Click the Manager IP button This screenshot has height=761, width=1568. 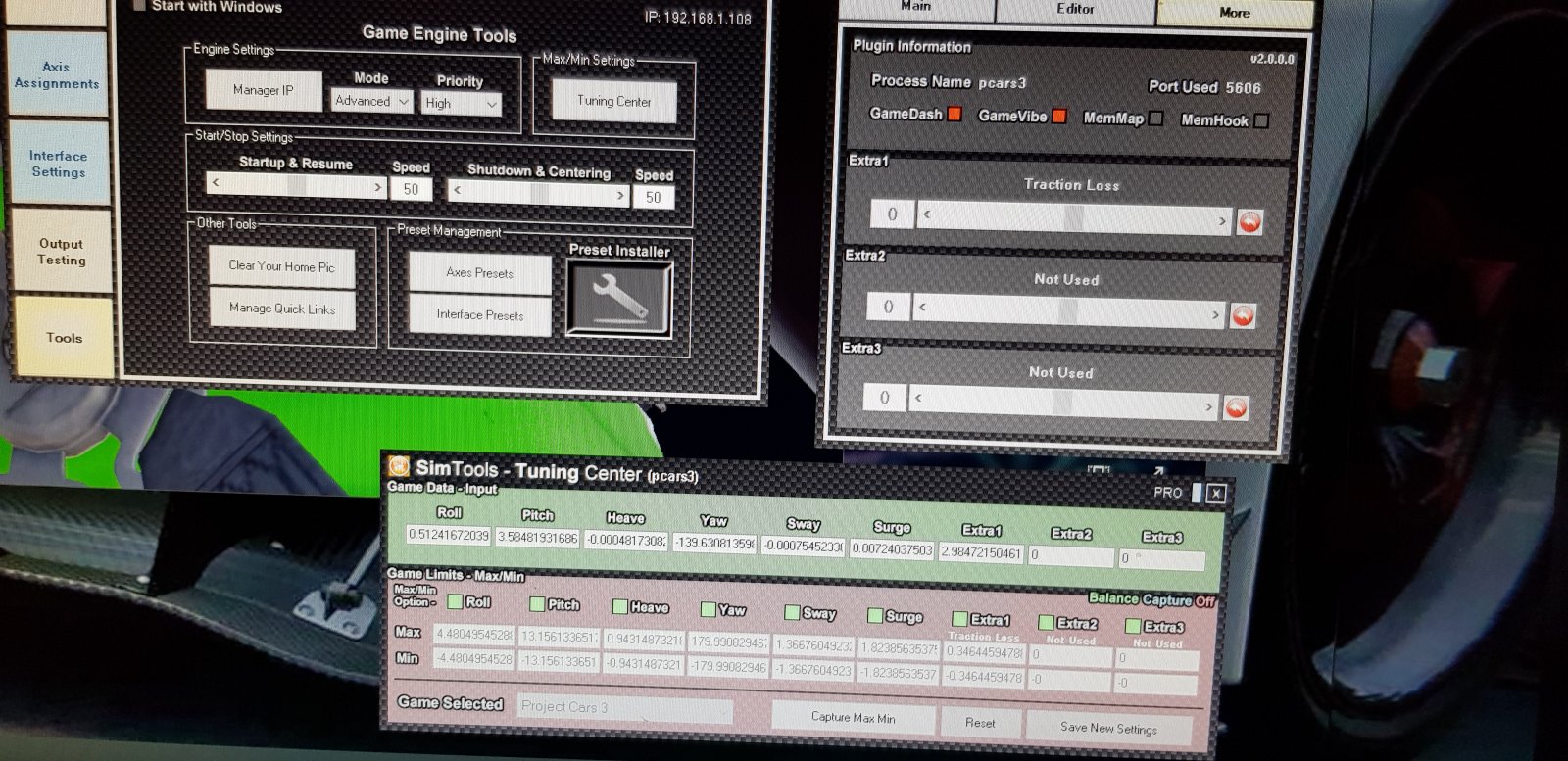(x=263, y=90)
